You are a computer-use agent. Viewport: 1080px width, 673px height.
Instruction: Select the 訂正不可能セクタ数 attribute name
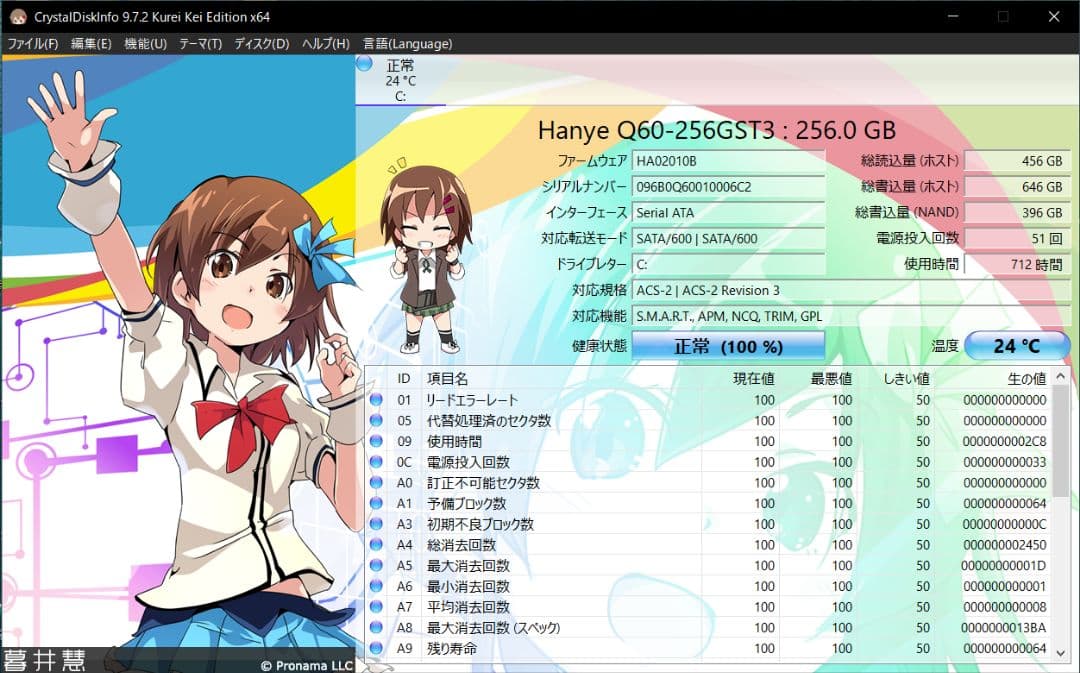click(x=484, y=483)
